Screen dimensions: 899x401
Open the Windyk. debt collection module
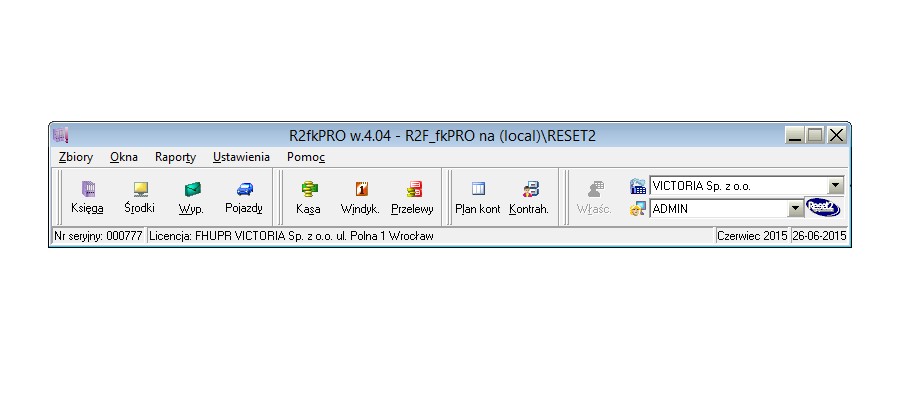coord(361,197)
